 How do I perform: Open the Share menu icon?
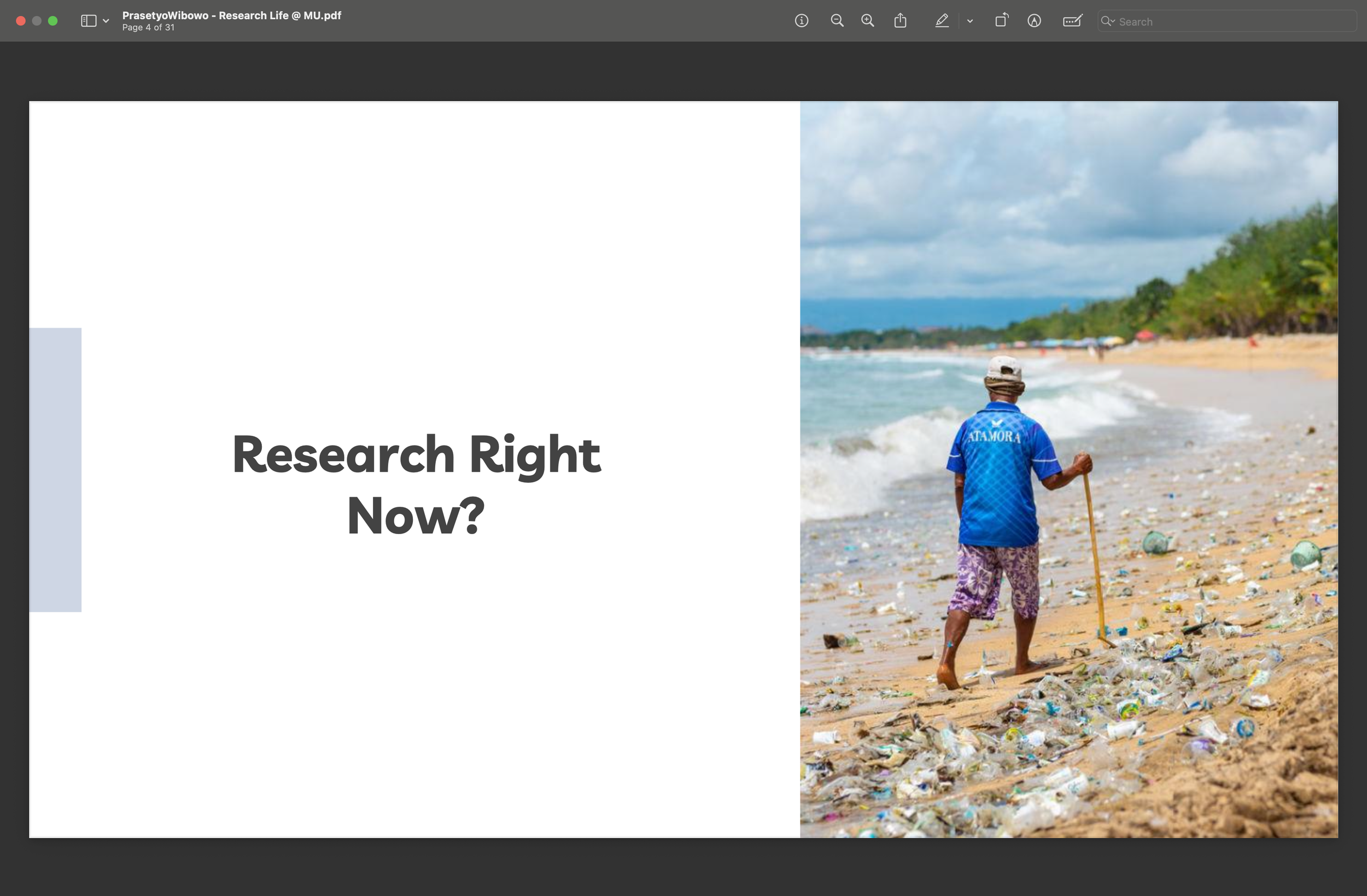[x=900, y=21]
